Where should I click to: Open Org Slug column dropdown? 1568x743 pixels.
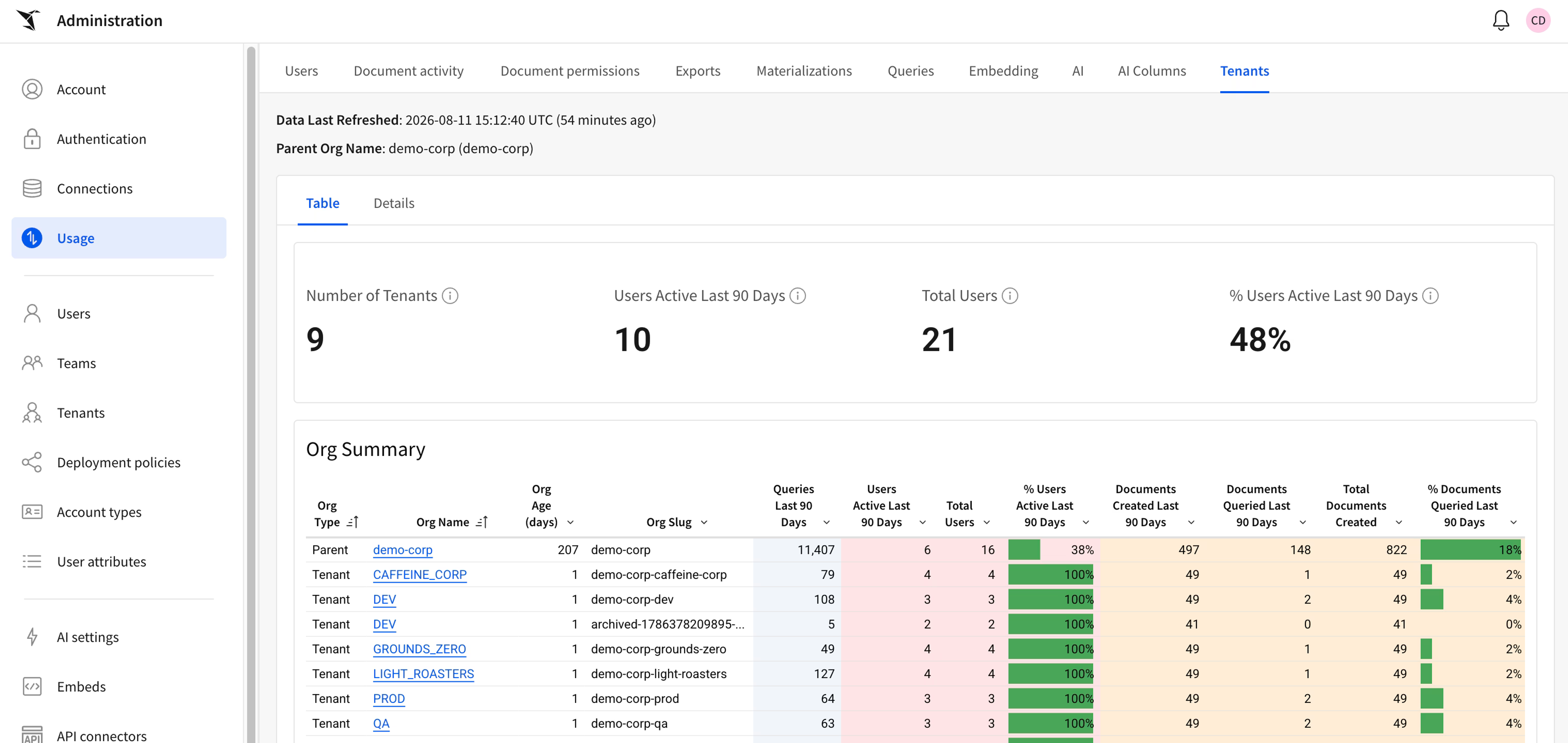coord(704,522)
